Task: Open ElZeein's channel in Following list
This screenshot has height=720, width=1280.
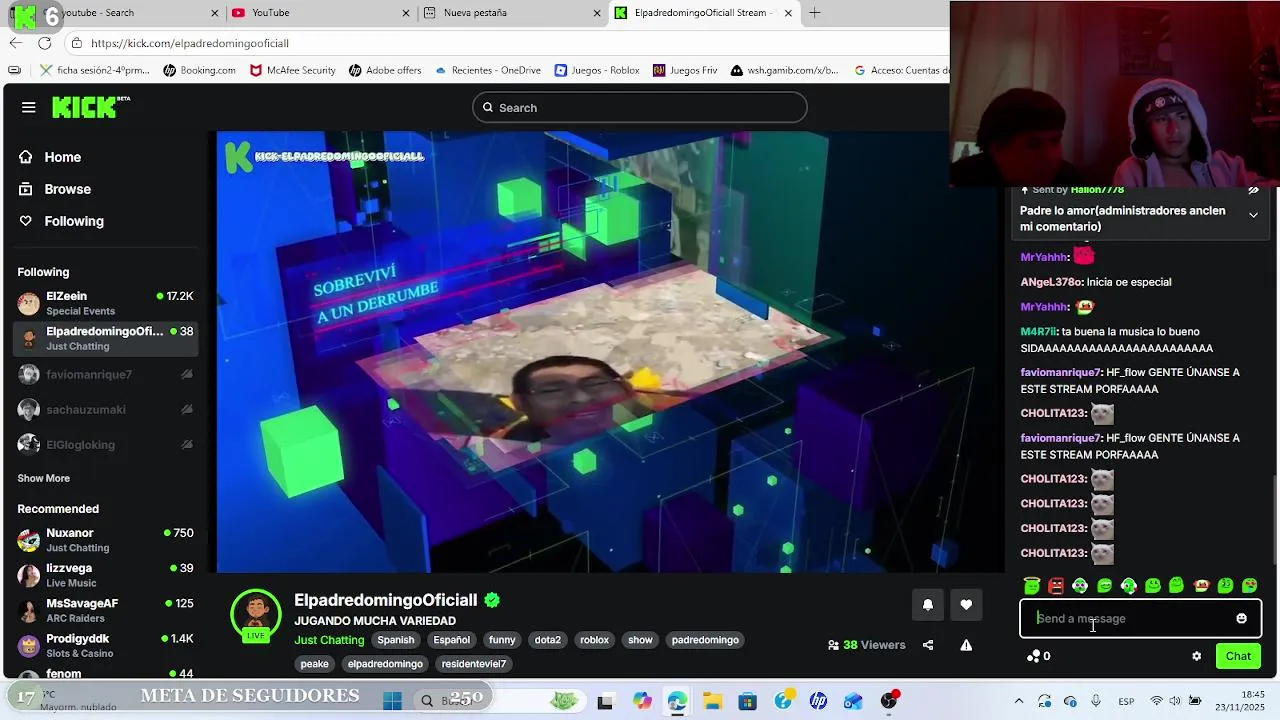Action: click(106, 303)
